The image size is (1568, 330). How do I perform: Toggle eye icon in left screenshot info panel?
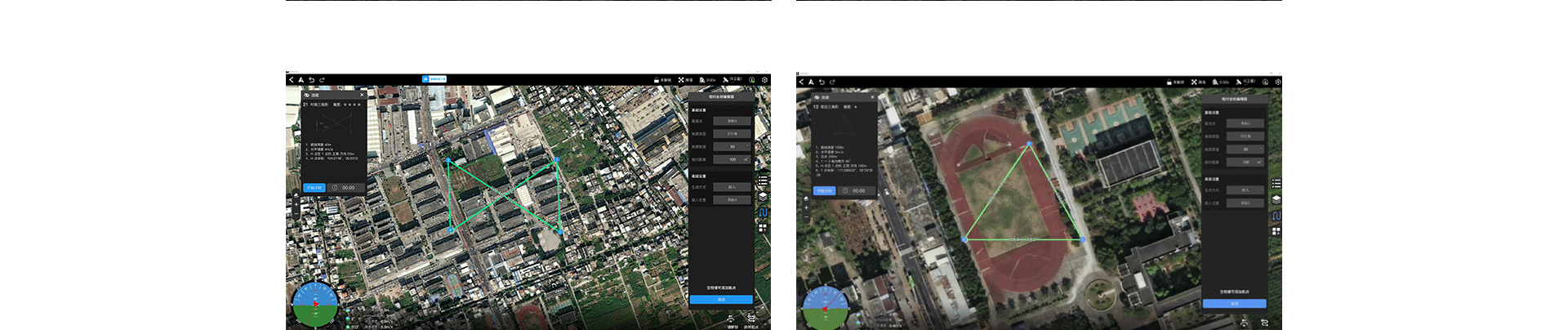(x=306, y=95)
